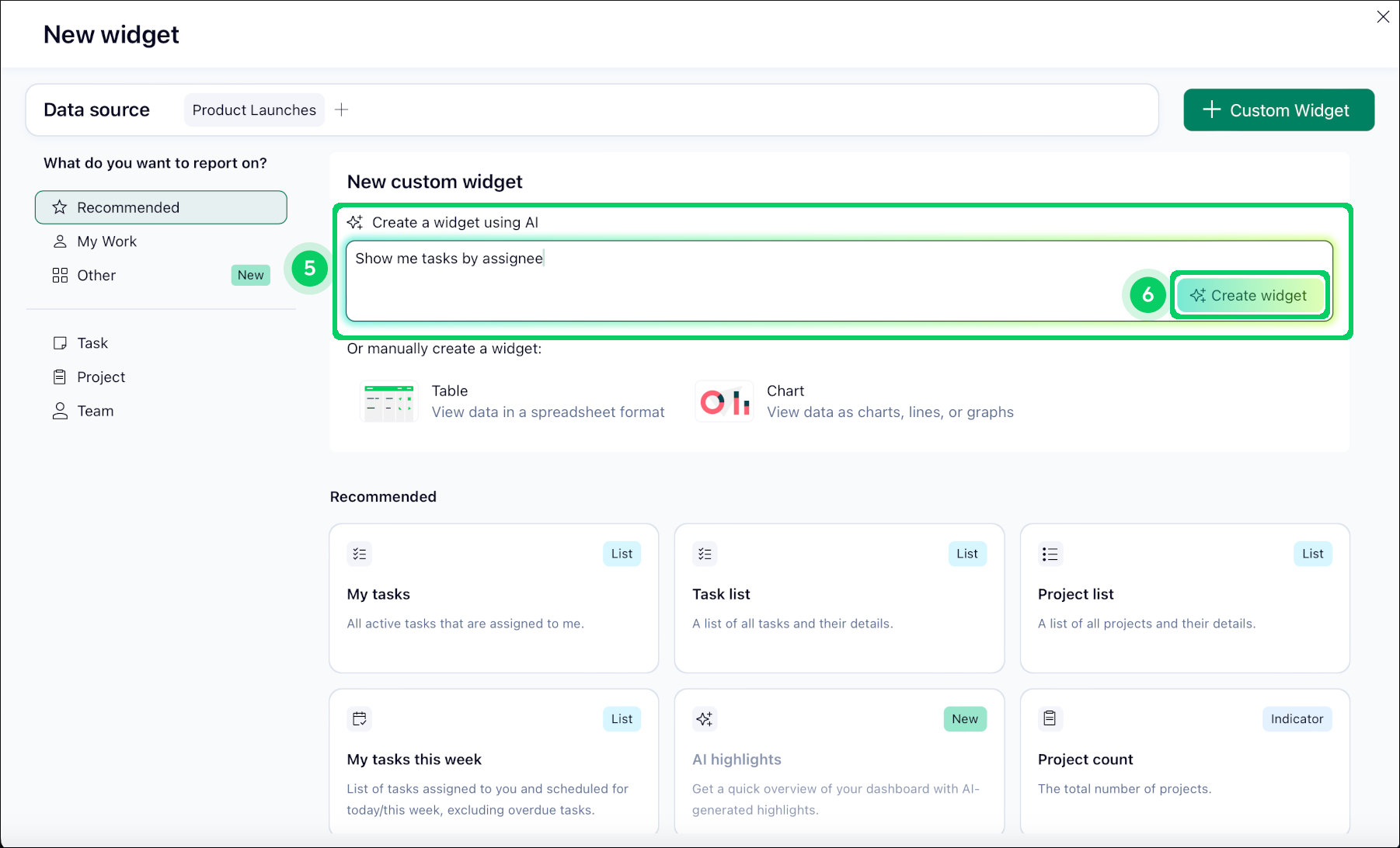This screenshot has width=1400, height=848.
Task: Click the My tasks this week calendar icon
Action: (x=359, y=719)
